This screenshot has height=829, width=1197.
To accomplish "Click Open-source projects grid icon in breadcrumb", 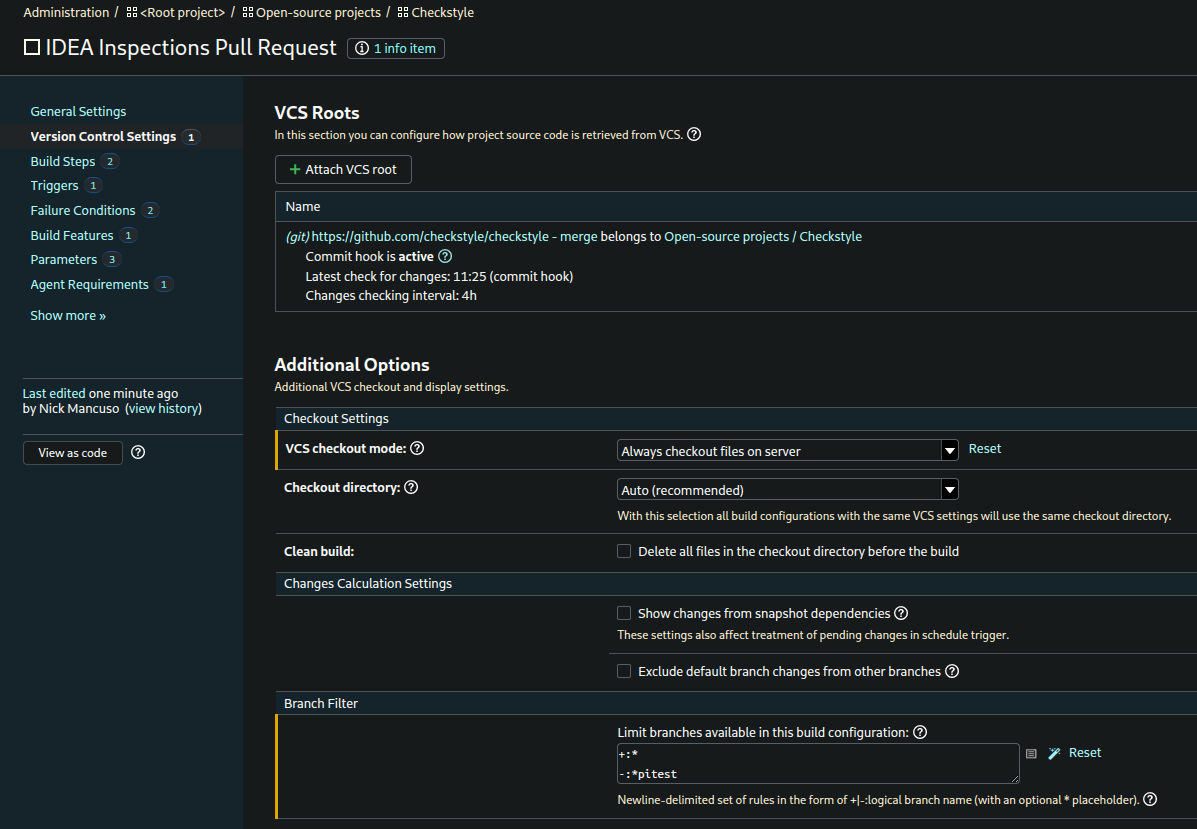I will point(247,12).
